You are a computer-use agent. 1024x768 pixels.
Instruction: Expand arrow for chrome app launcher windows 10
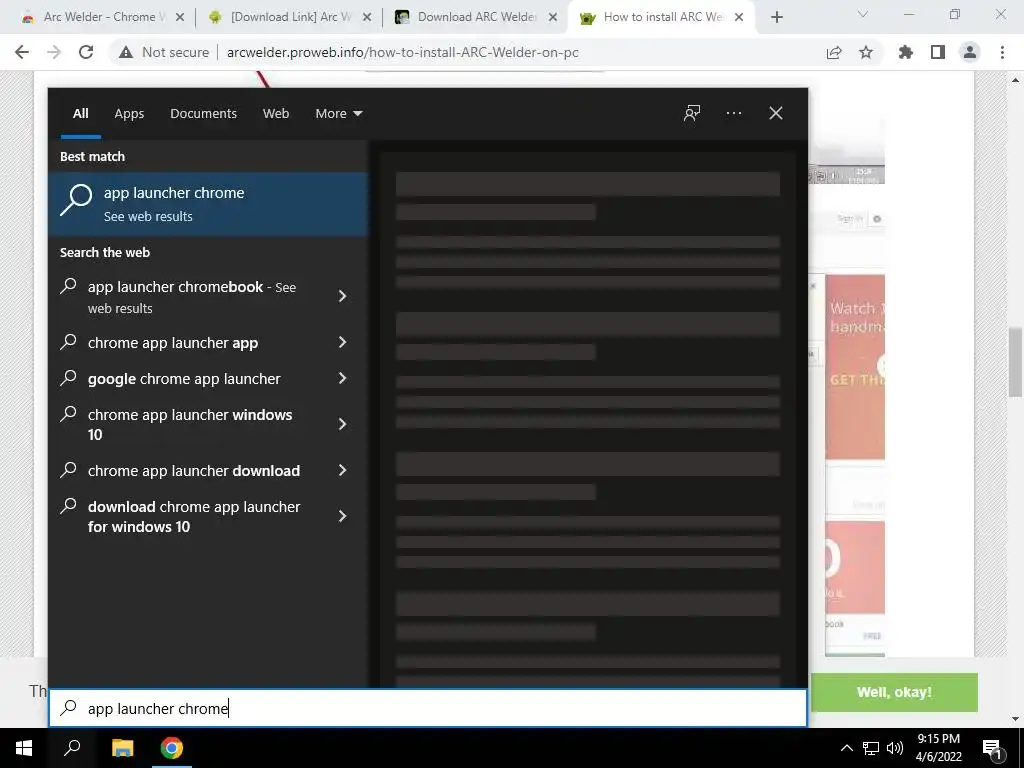(x=342, y=424)
